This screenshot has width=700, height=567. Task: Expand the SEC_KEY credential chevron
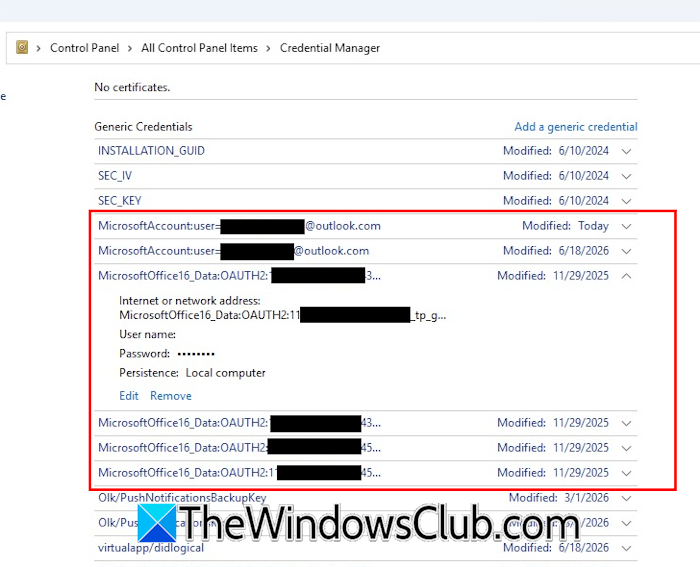(x=626, y=201)
